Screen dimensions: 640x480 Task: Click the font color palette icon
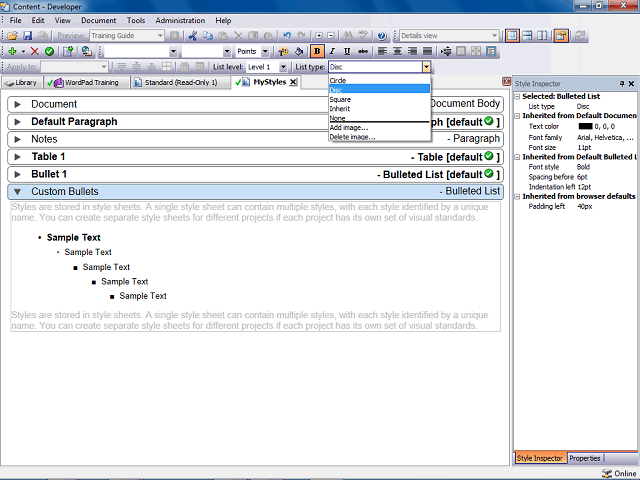point(283,51)
